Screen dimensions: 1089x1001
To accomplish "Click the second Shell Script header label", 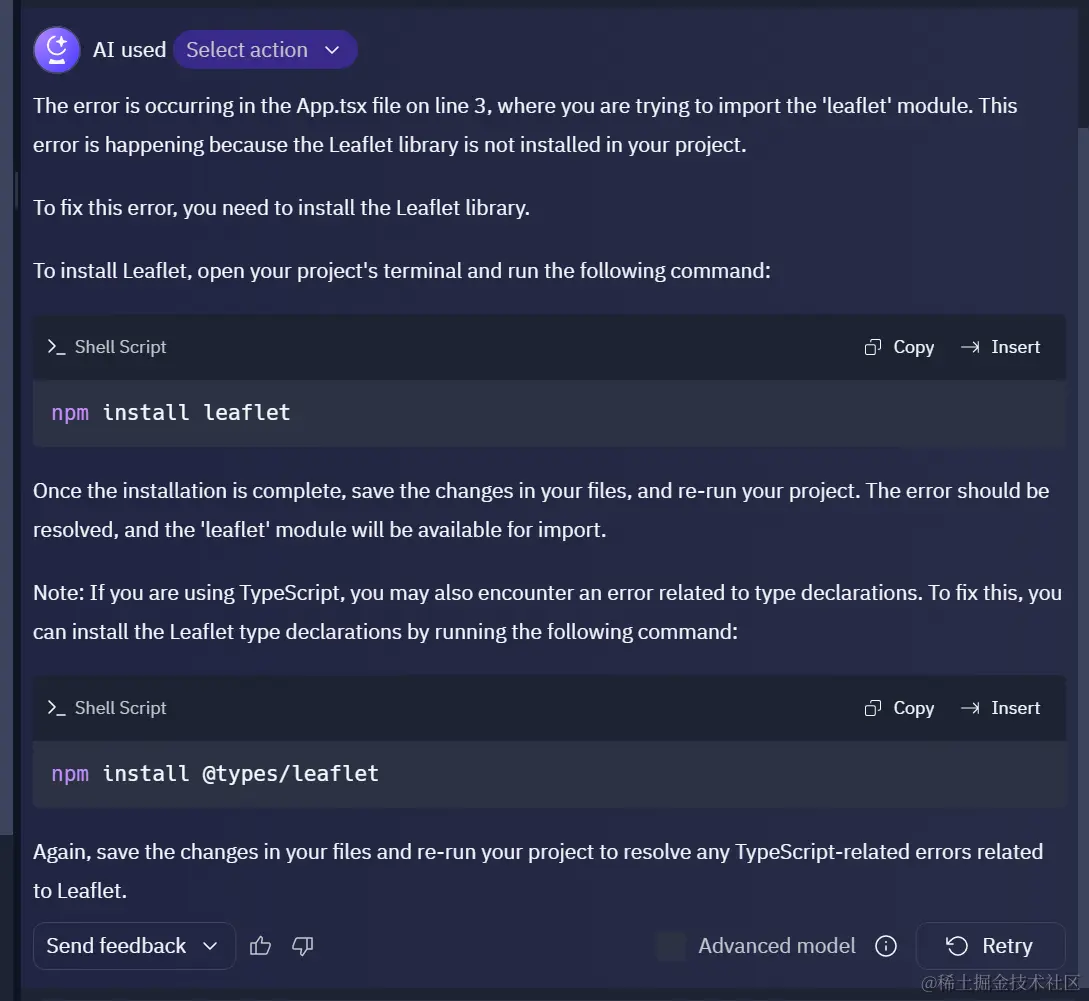I will pyautogui.click(x=120, y=708).
